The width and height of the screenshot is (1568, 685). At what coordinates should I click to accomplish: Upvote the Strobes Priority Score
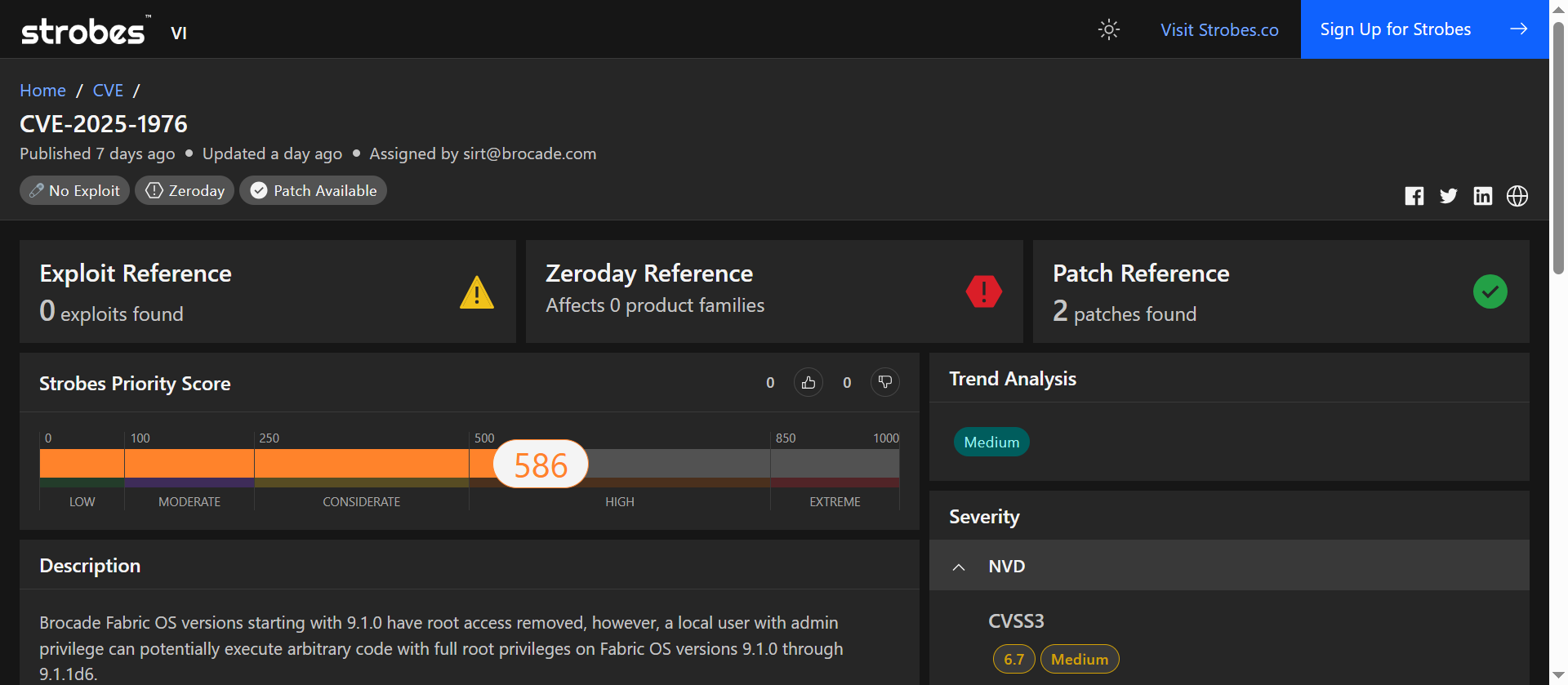pyautogui.click(x=808, y=382)
